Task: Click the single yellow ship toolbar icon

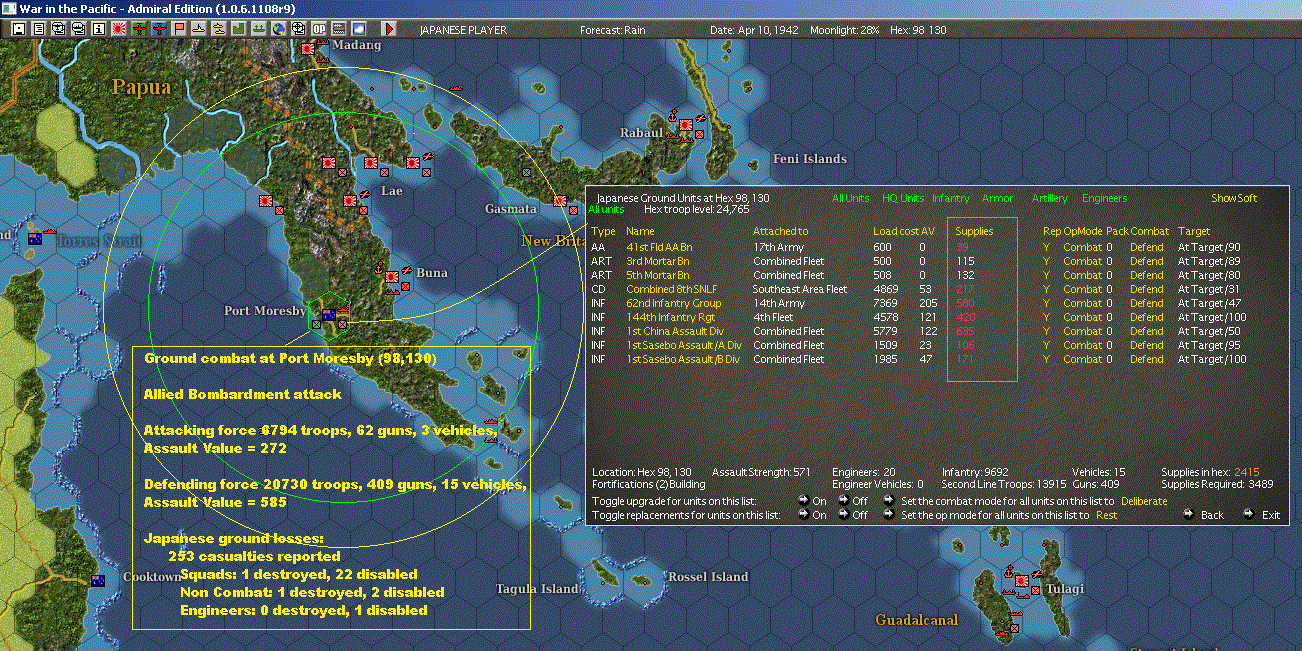Action: coord(200,29)
